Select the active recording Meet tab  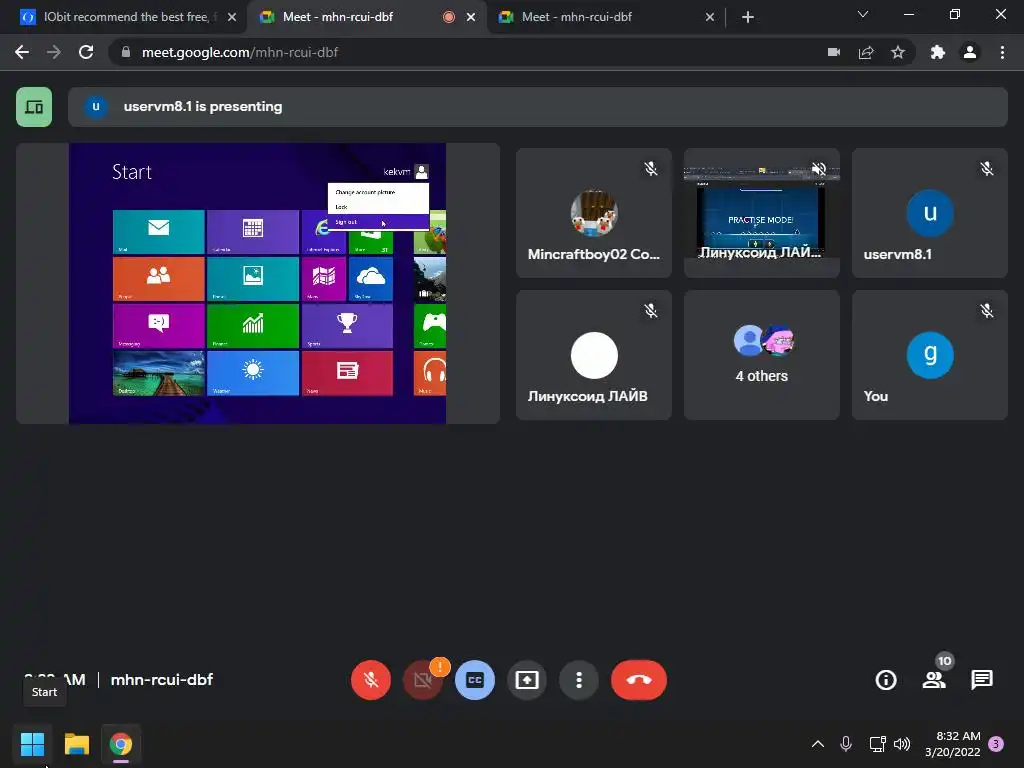point(366,17)
